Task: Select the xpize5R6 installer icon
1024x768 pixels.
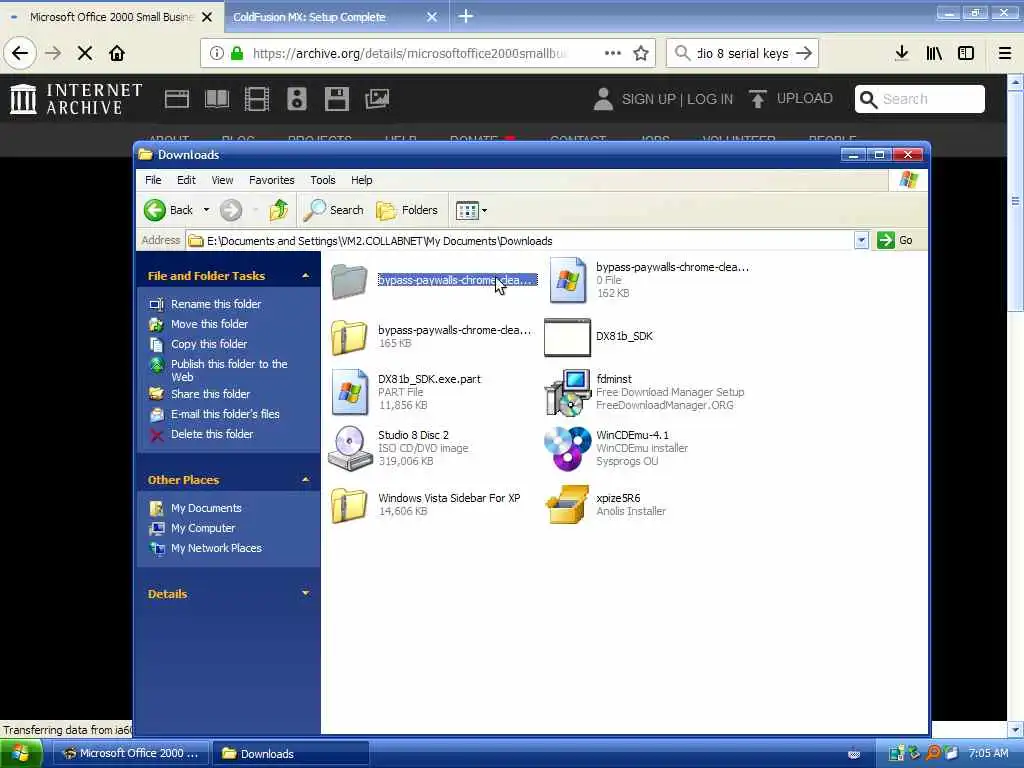Action: coord(567,504)
